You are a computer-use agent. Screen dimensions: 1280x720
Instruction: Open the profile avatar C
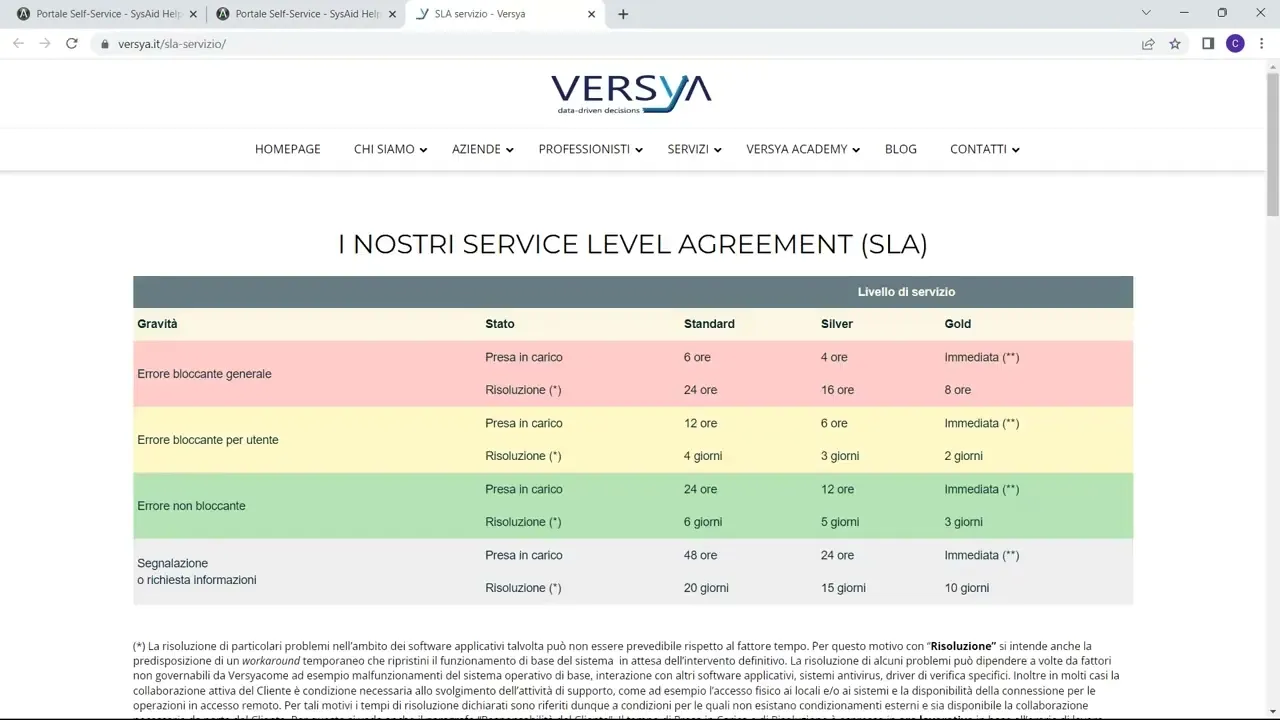click(1235, 44)
